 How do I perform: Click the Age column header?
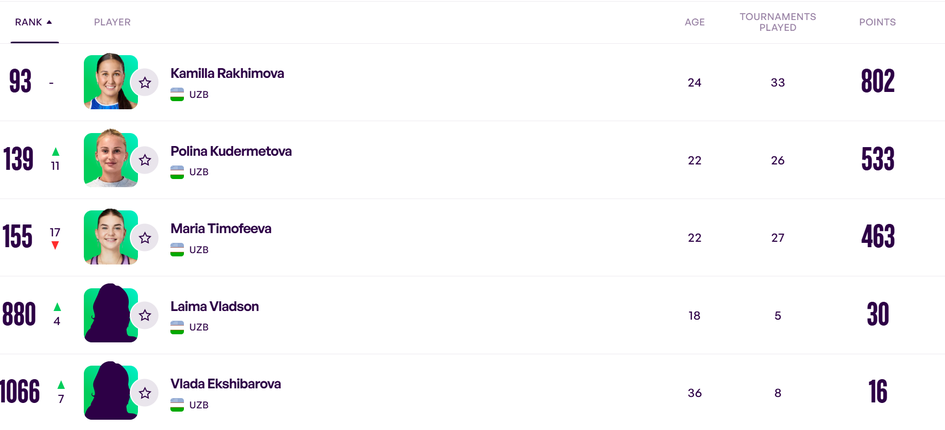click(694, 22)
